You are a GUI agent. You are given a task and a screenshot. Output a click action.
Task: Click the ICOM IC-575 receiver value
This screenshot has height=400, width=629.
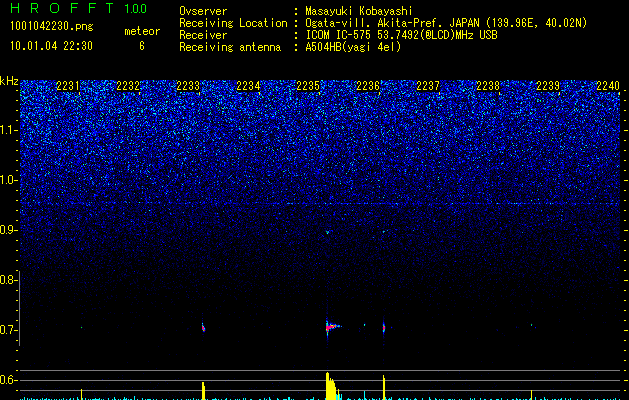[401, 35]
